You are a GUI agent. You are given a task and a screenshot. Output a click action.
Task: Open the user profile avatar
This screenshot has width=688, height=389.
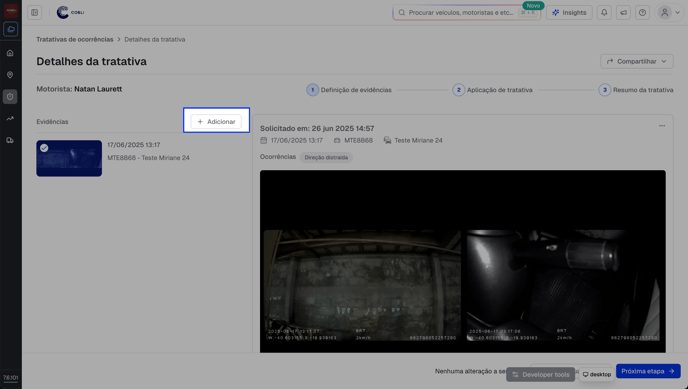point(665,12)
